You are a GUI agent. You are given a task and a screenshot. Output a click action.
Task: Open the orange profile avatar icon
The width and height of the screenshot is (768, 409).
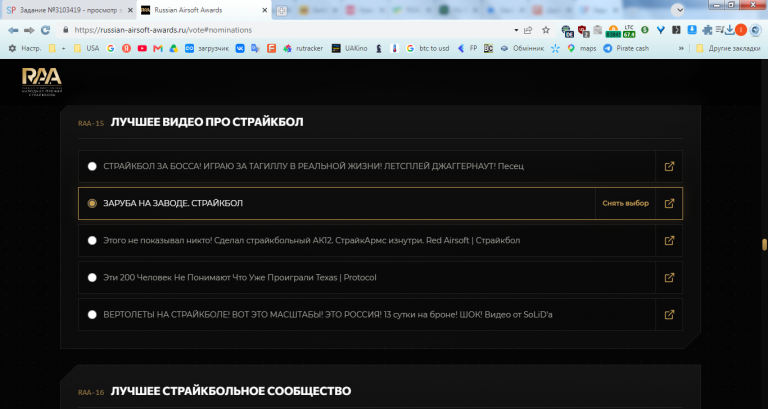pyautogui.click(x=741, y=30)
